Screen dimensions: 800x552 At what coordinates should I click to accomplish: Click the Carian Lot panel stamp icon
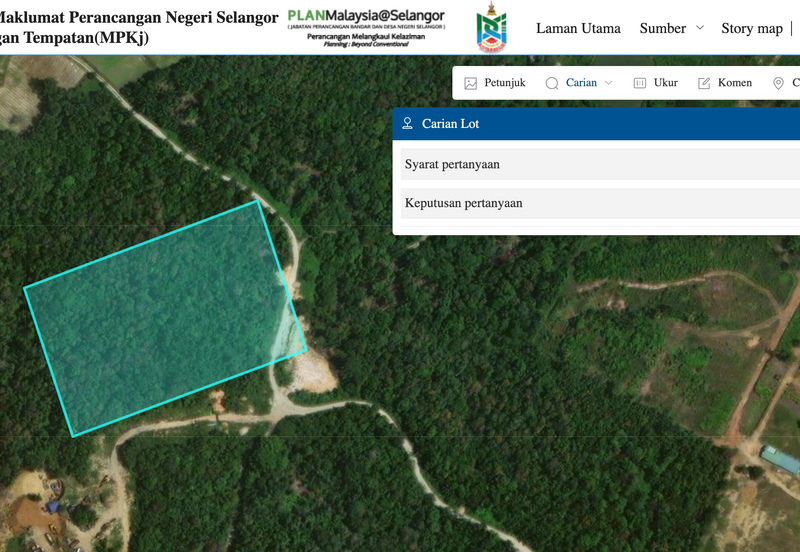pyautogui.click(x=407, y=124)
